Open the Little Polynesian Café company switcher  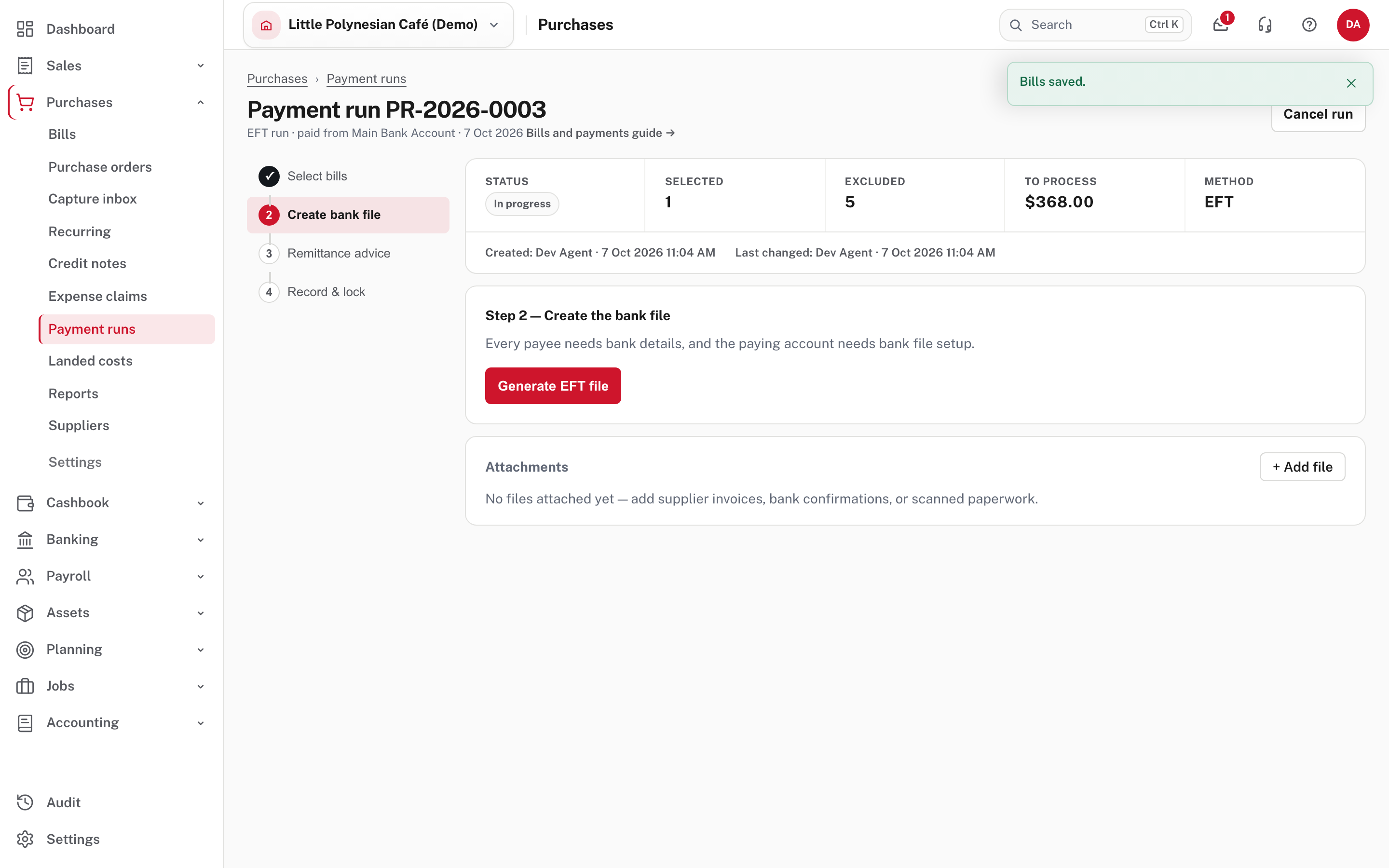[x=378, y=25]
